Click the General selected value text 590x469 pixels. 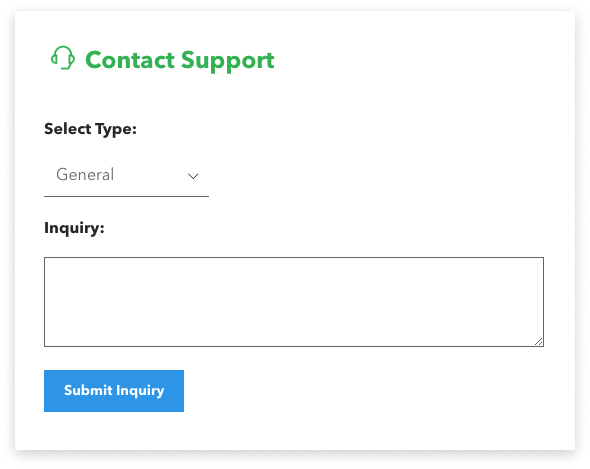pyautogui.click(x=85, y=175)
